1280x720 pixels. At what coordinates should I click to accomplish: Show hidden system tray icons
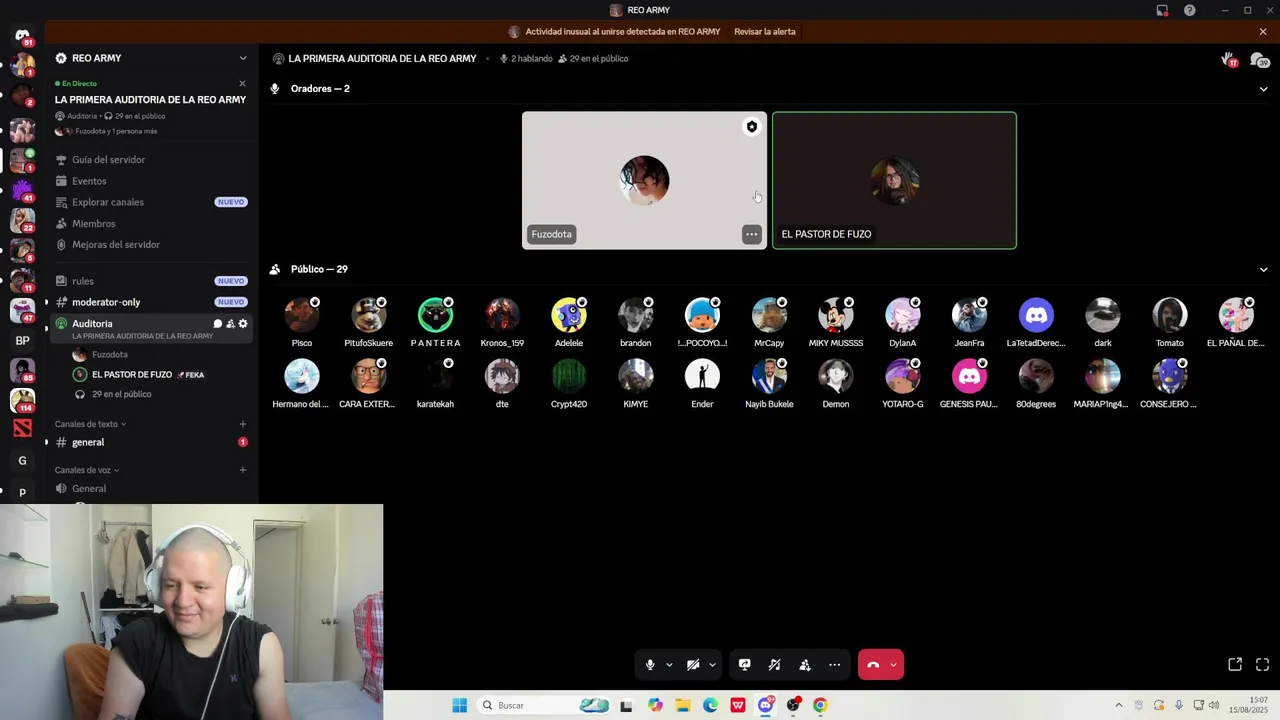pos(1118,705)
